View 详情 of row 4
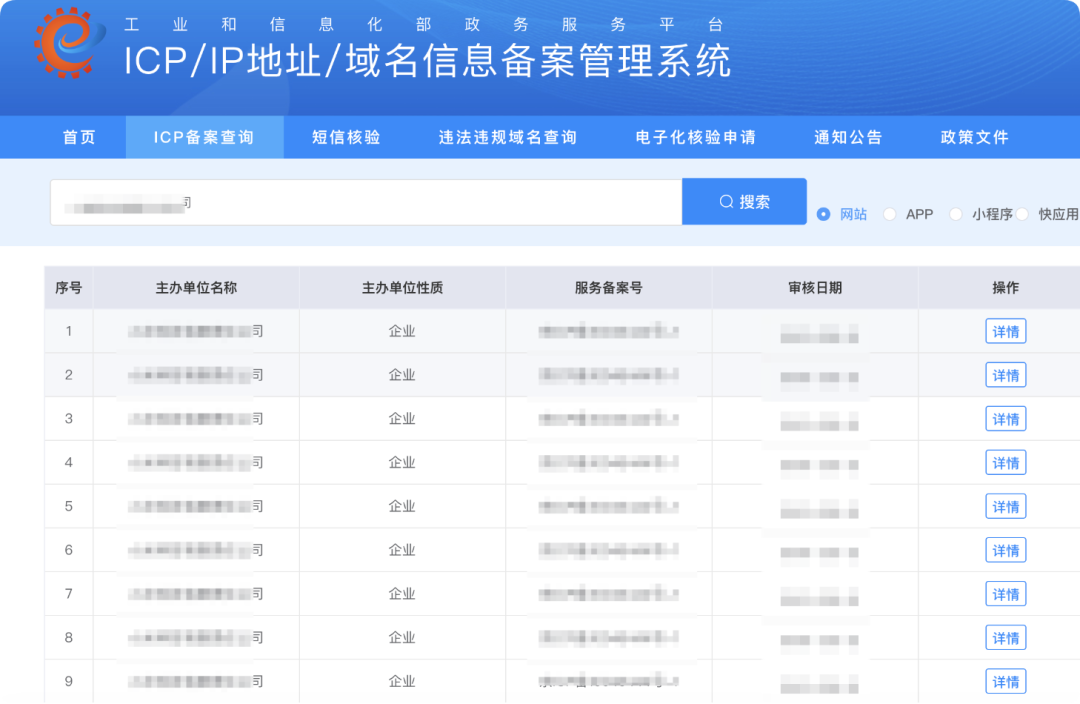Screen dimensions: 1080x704 (x=1006, y=463)
